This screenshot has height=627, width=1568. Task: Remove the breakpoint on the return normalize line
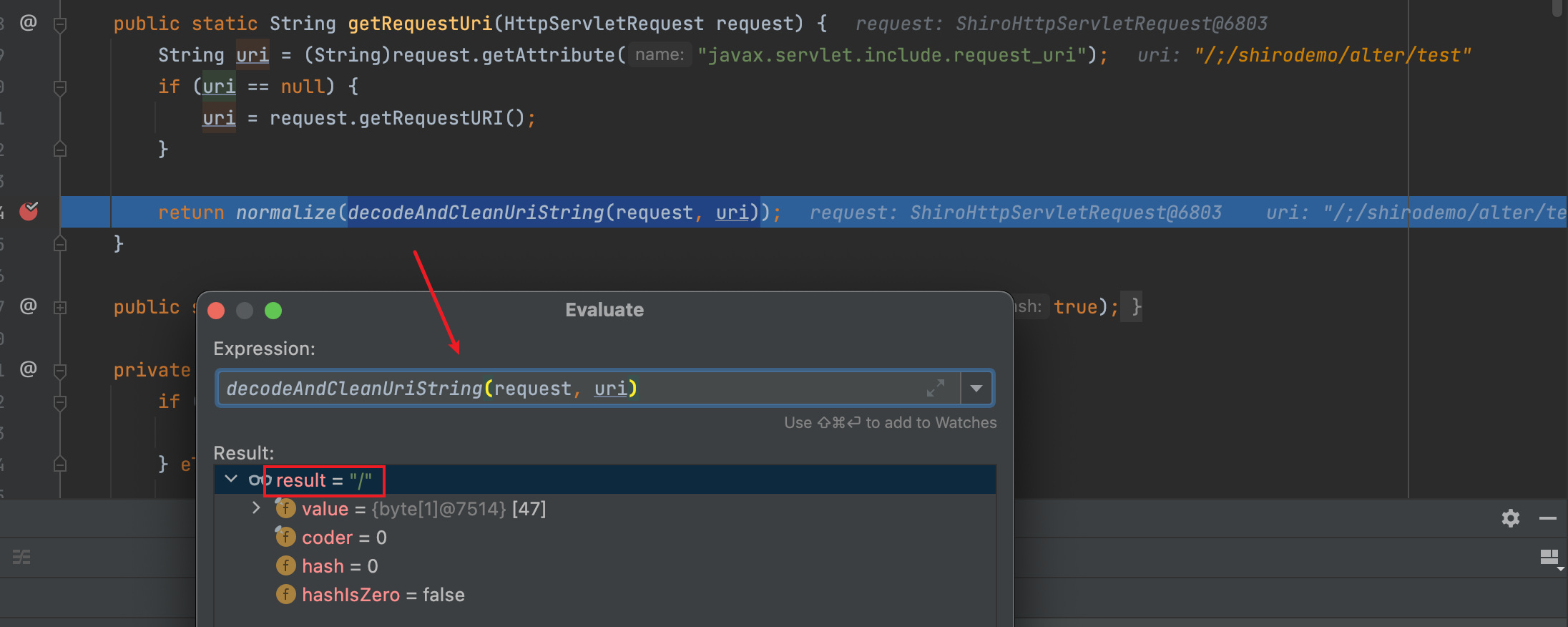click(29, 211)
